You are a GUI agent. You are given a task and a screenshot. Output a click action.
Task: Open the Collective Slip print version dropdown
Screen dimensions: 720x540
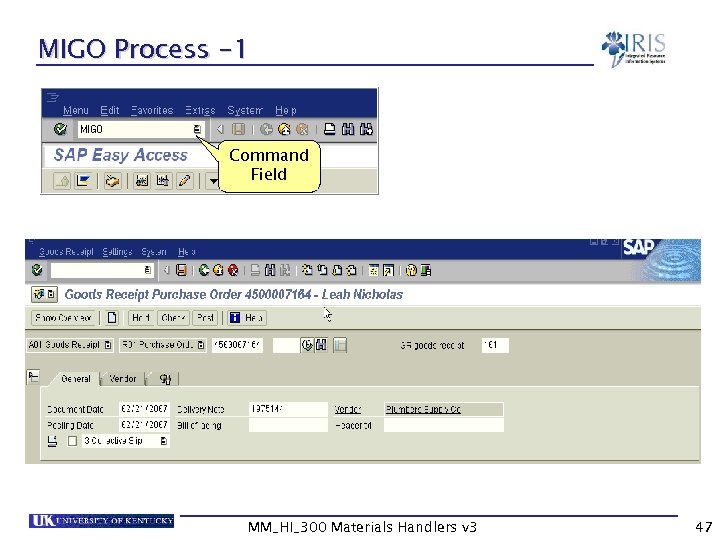coord(163,441)
